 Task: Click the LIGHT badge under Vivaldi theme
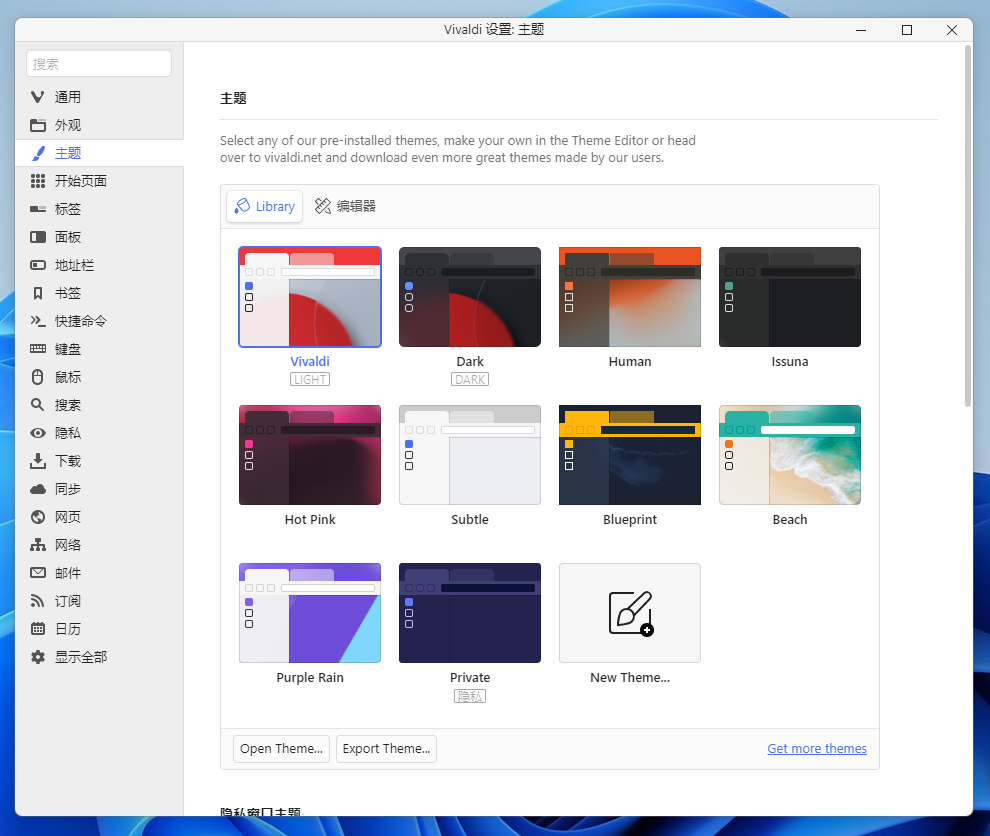coord(310,379)
